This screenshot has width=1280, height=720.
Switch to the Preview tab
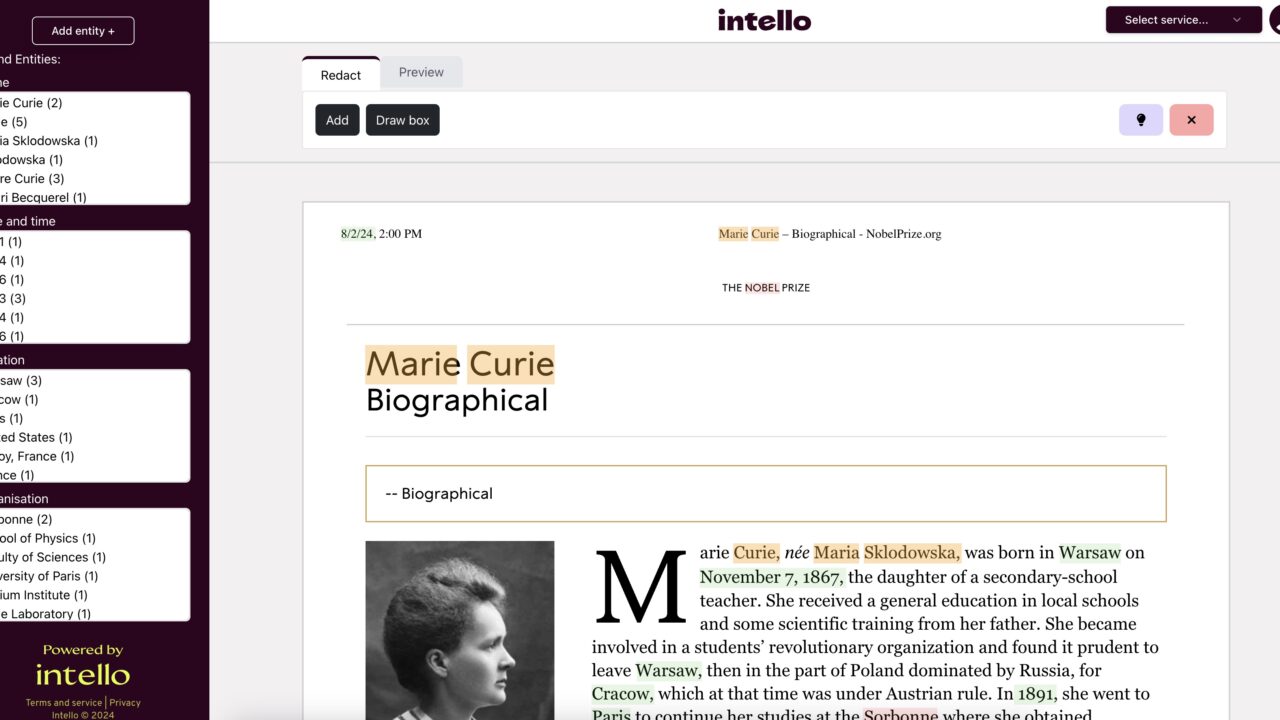[x=421, y=72]
